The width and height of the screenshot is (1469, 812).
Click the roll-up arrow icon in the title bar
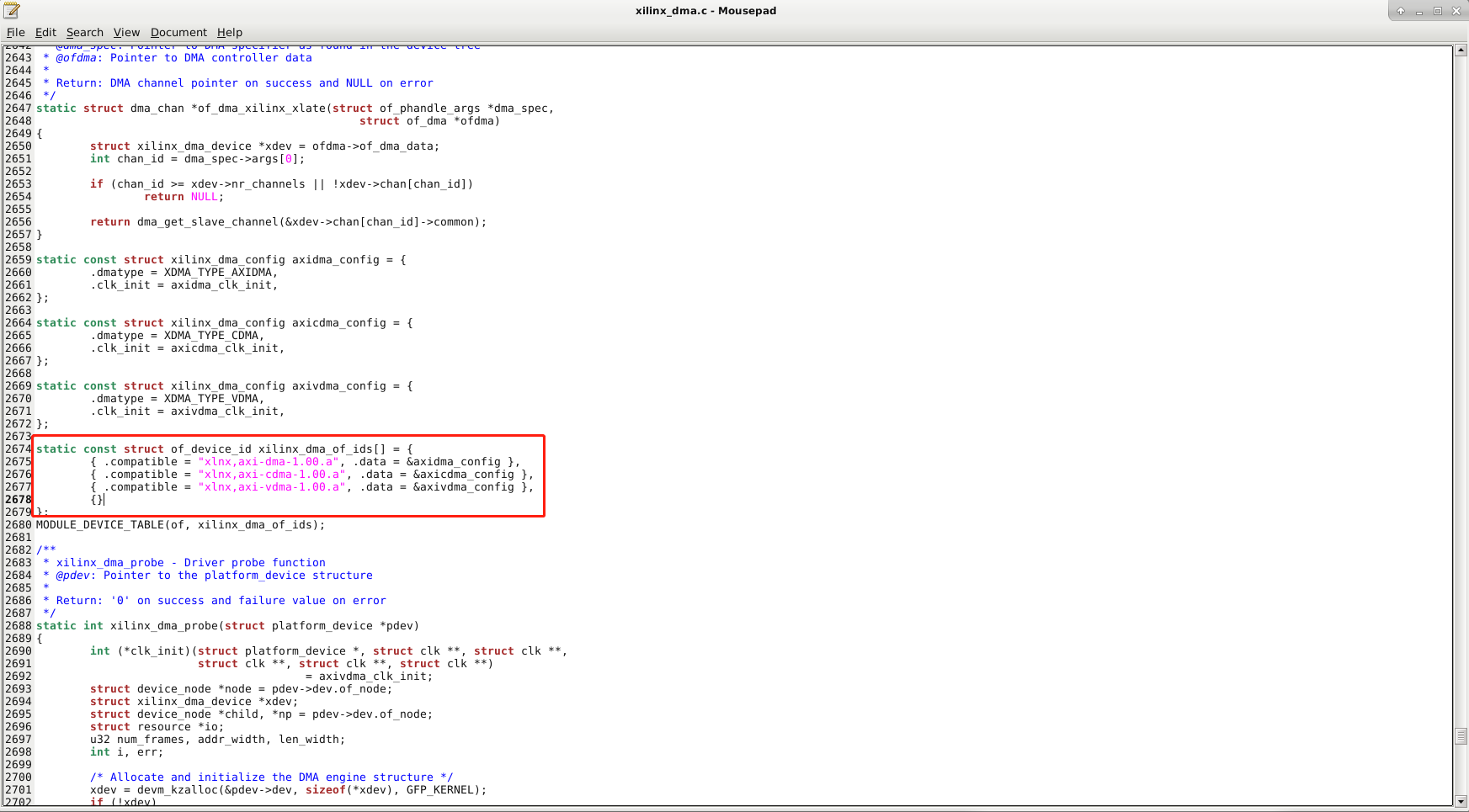coord(1400,10)
